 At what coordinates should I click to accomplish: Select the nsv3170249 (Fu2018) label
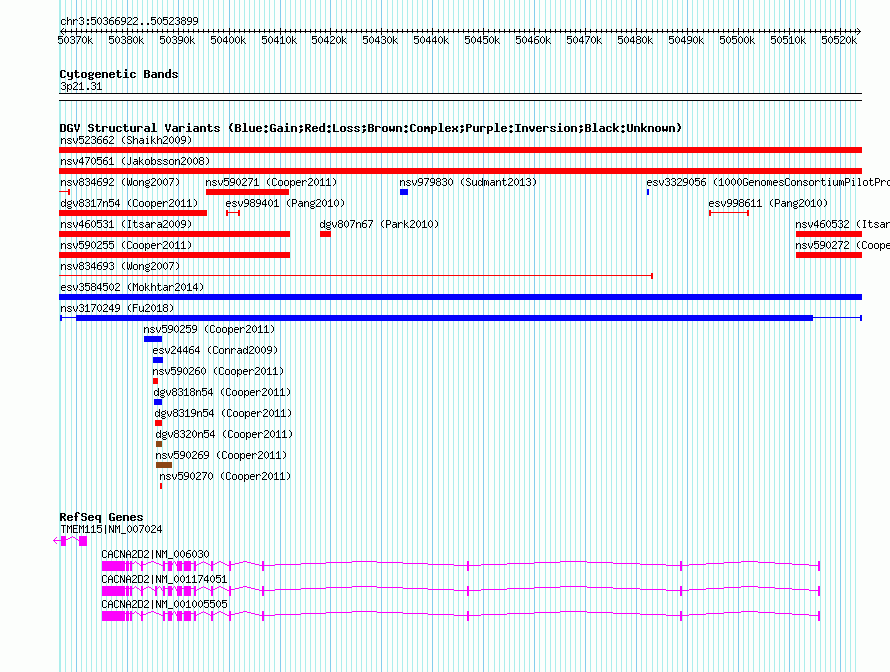tap(117, 308)
